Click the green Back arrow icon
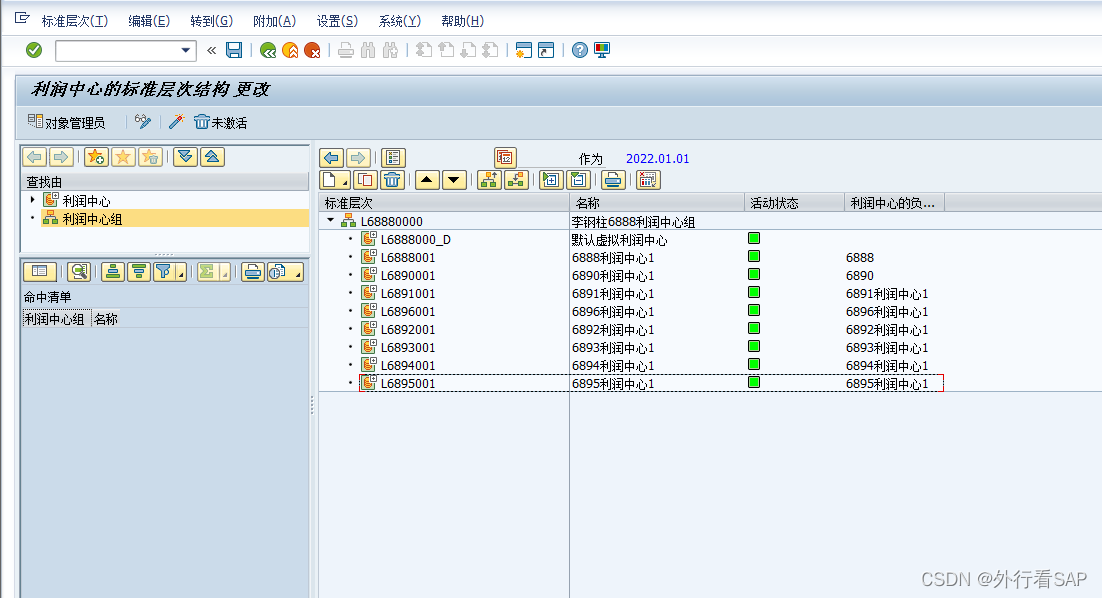Screen dimensions: 1102x598 [x=267, y=50]
